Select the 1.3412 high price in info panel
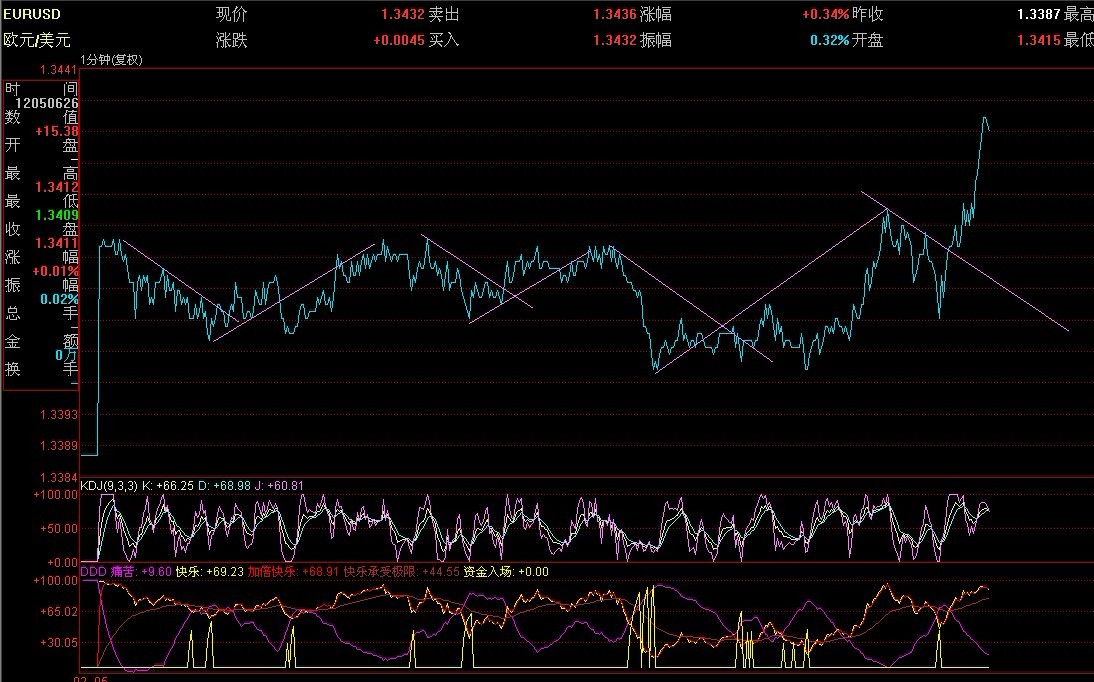This screenshot has width=1094, height=682. click(57, 187)
